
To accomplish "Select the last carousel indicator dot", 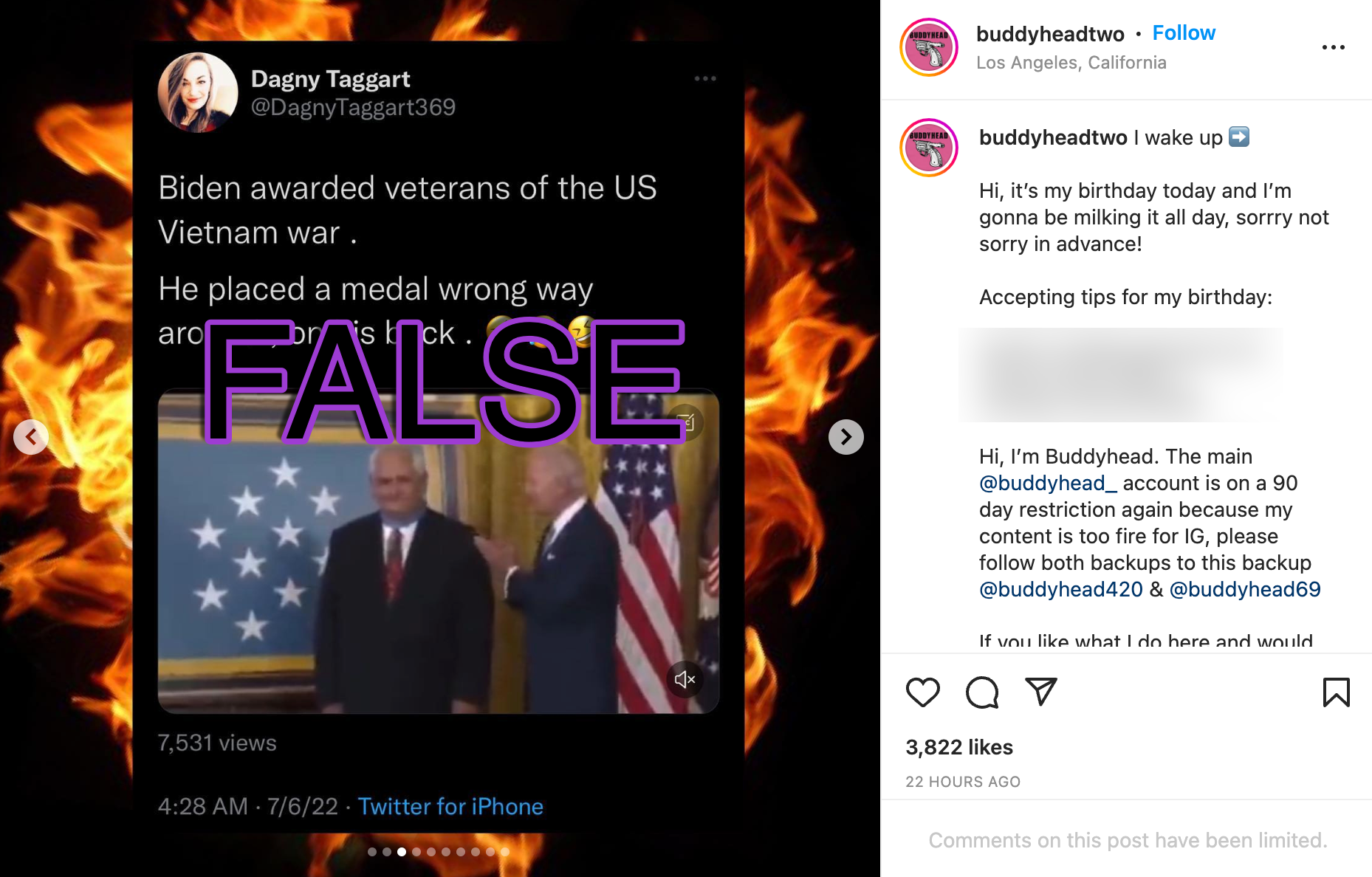I will click(x=505, y=852).
